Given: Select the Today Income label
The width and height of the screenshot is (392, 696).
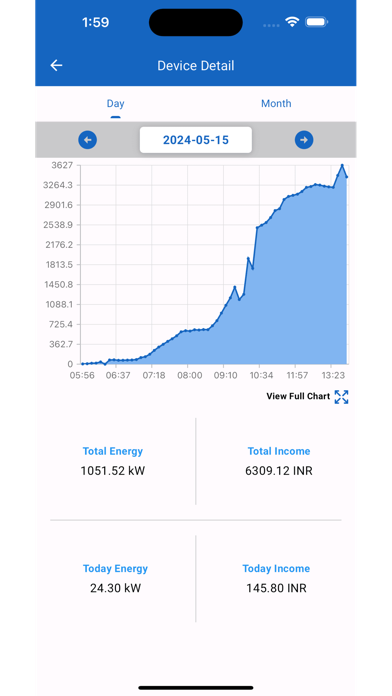Looking at the screenshot, I should [x=276, y=569].
